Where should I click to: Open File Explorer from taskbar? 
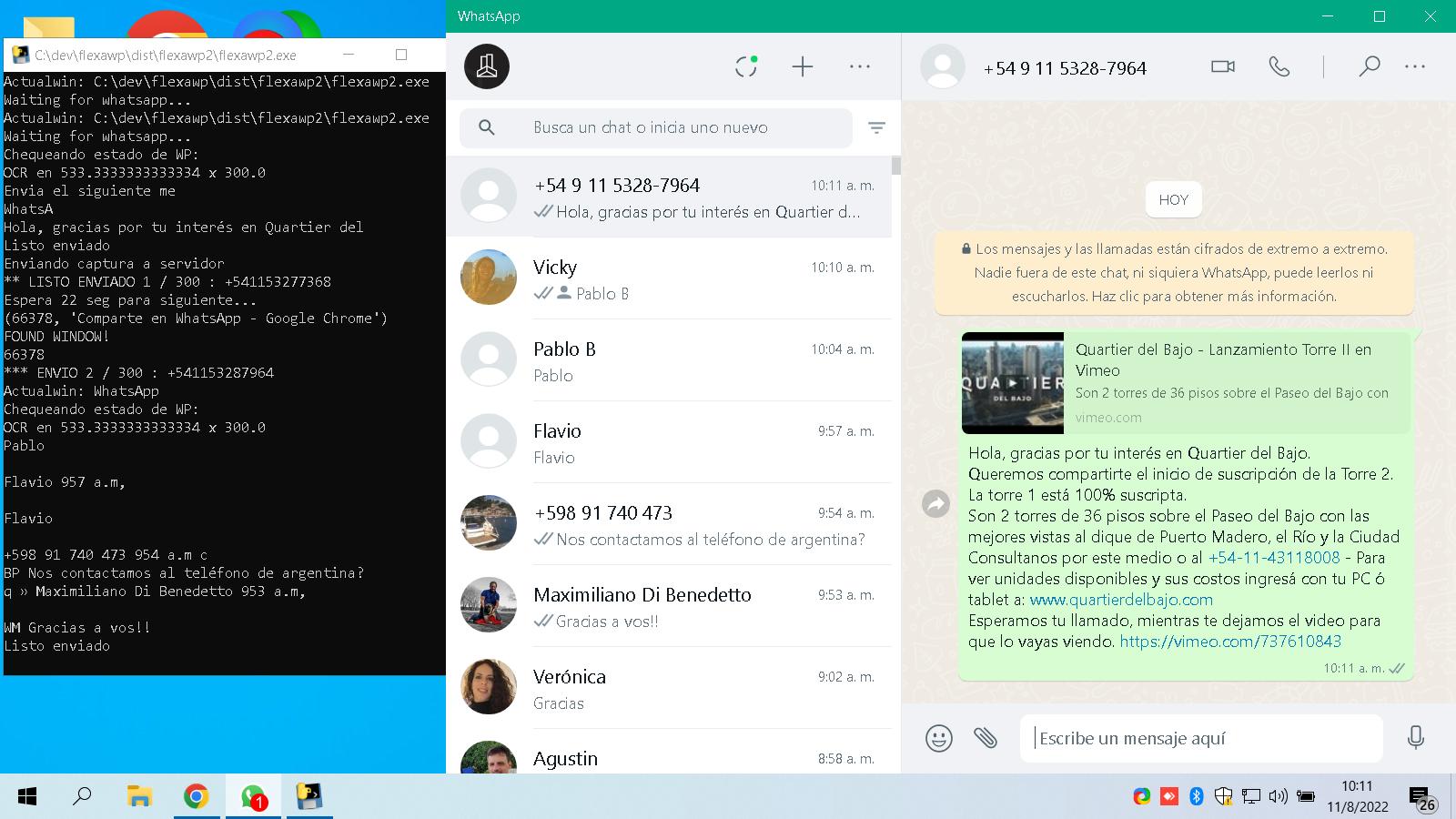click(138, 797)
